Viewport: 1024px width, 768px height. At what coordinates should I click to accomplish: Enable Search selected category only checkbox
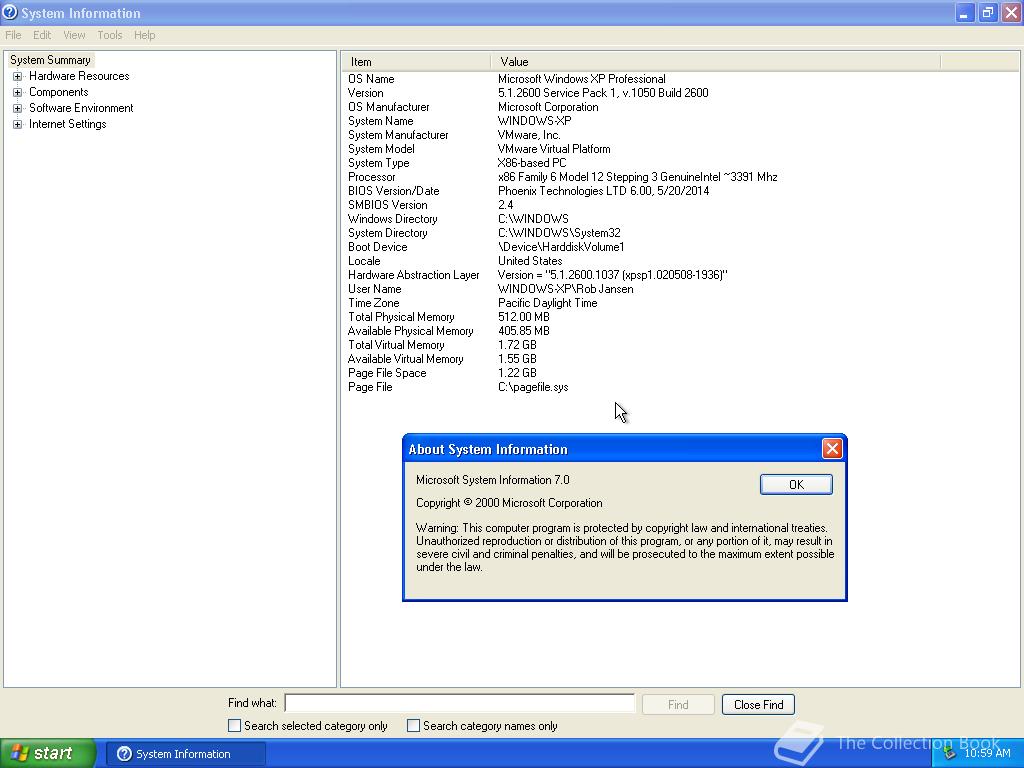pos(234,726)
